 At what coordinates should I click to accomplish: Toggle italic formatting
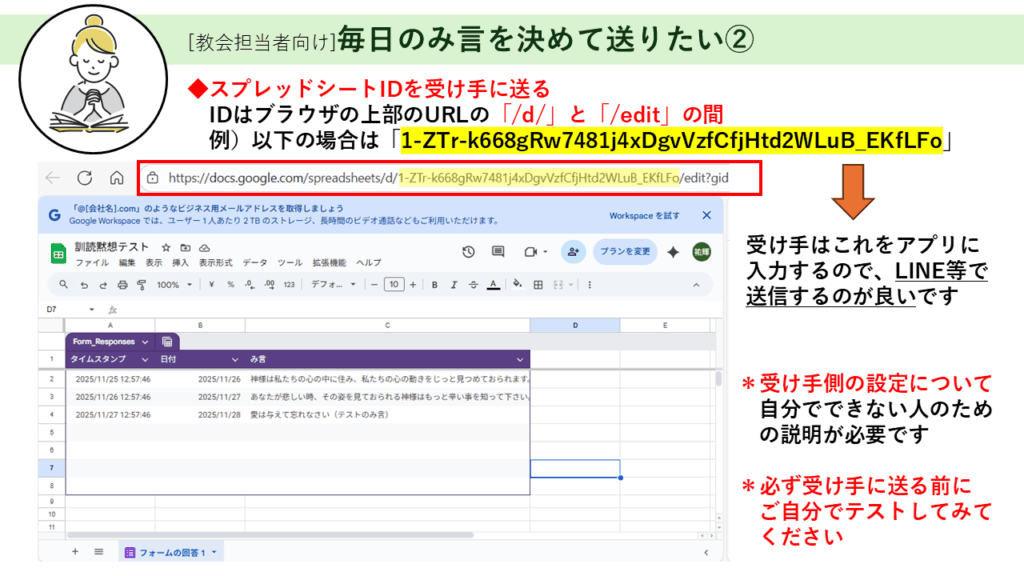[x=453, y=285]
